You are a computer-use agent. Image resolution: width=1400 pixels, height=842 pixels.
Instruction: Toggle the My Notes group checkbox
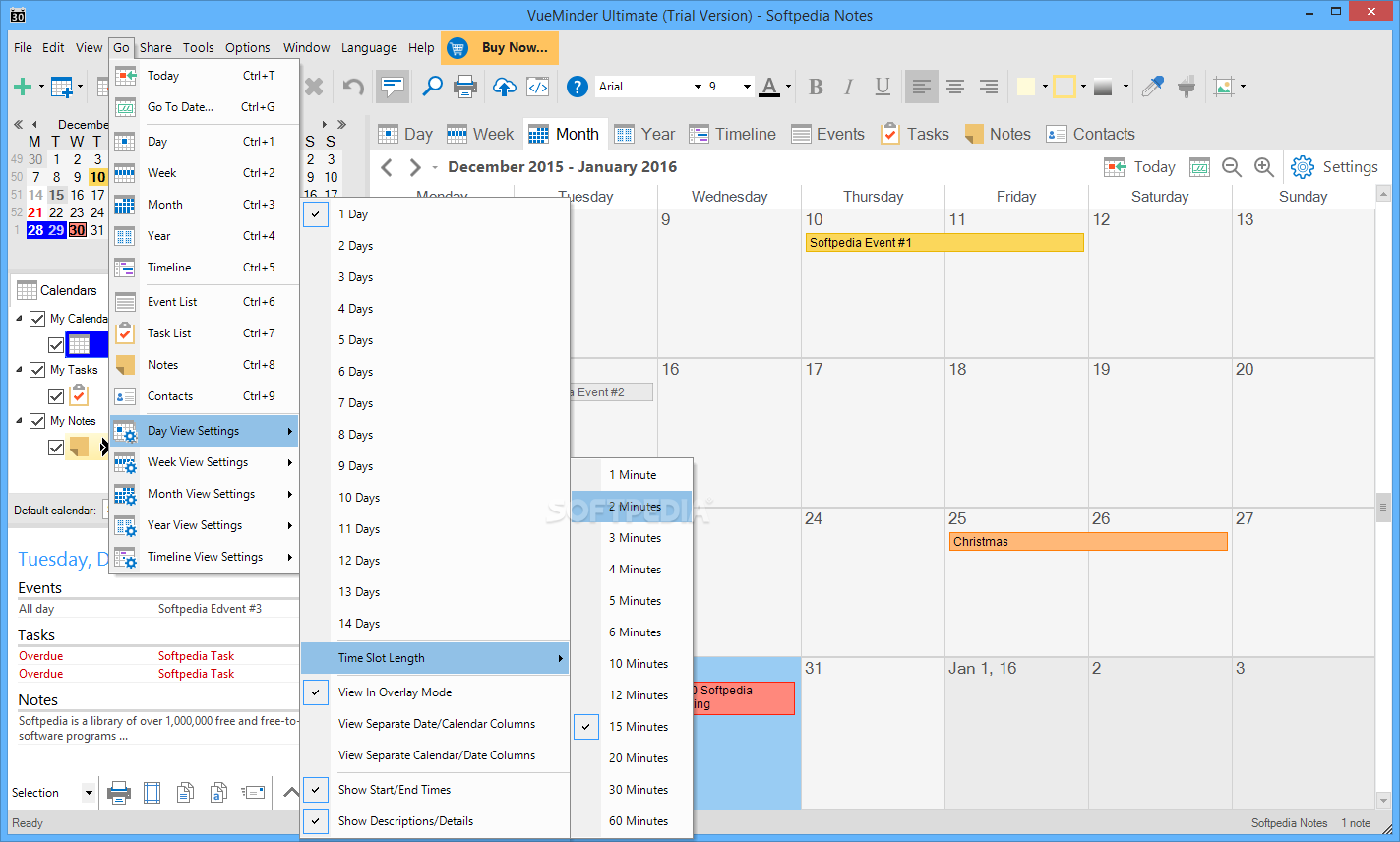[37, 421]
